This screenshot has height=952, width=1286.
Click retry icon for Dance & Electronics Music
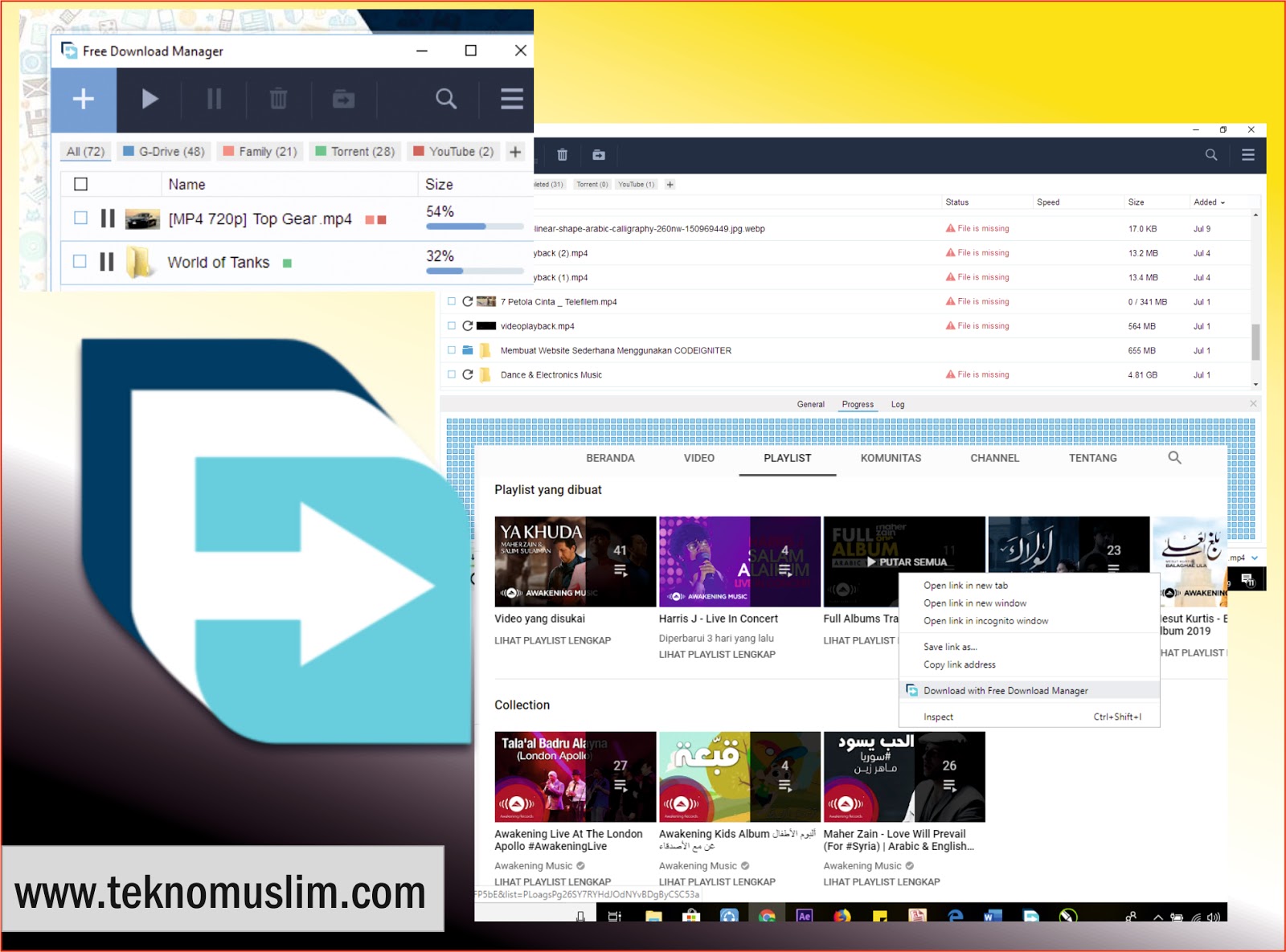pos(468,374)
